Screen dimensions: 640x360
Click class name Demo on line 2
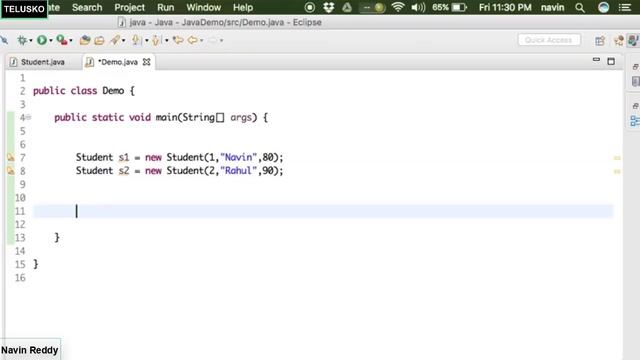pyautogui.click(x=113, y=91)
